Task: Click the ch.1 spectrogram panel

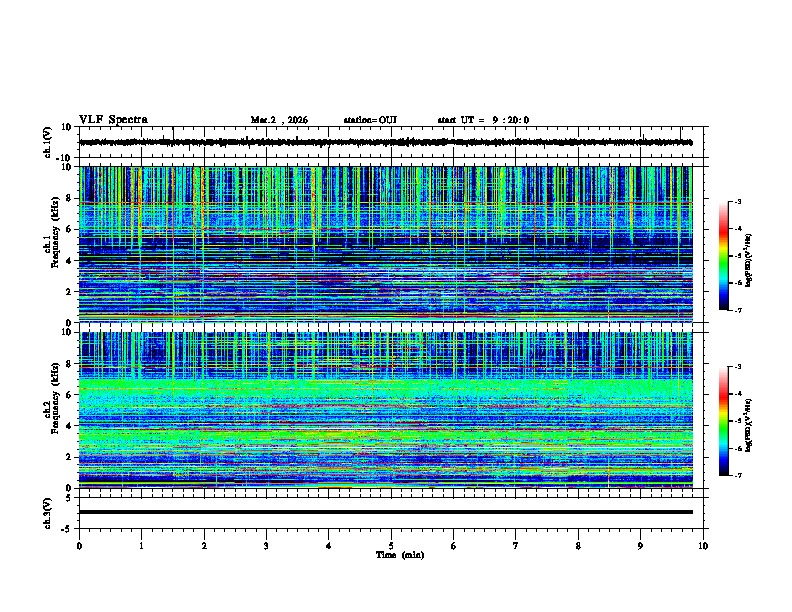Action: 385,244
